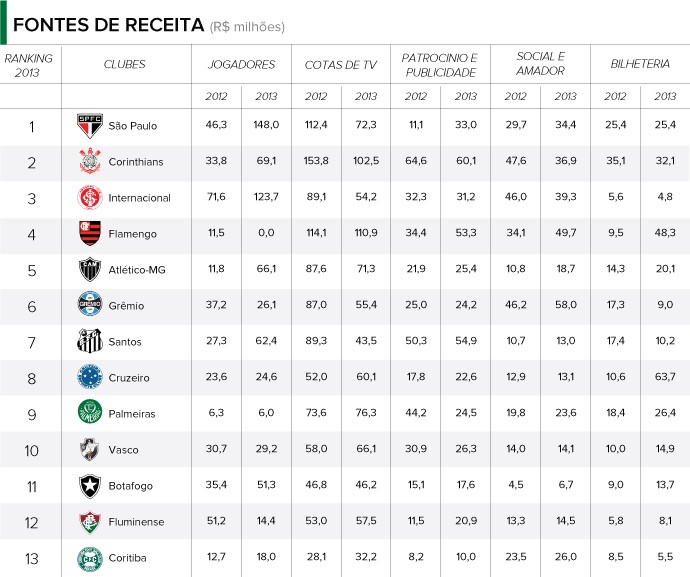Screen dimensions: 690x577
Task: Click the Santos club crest
Action: [90, 342]
